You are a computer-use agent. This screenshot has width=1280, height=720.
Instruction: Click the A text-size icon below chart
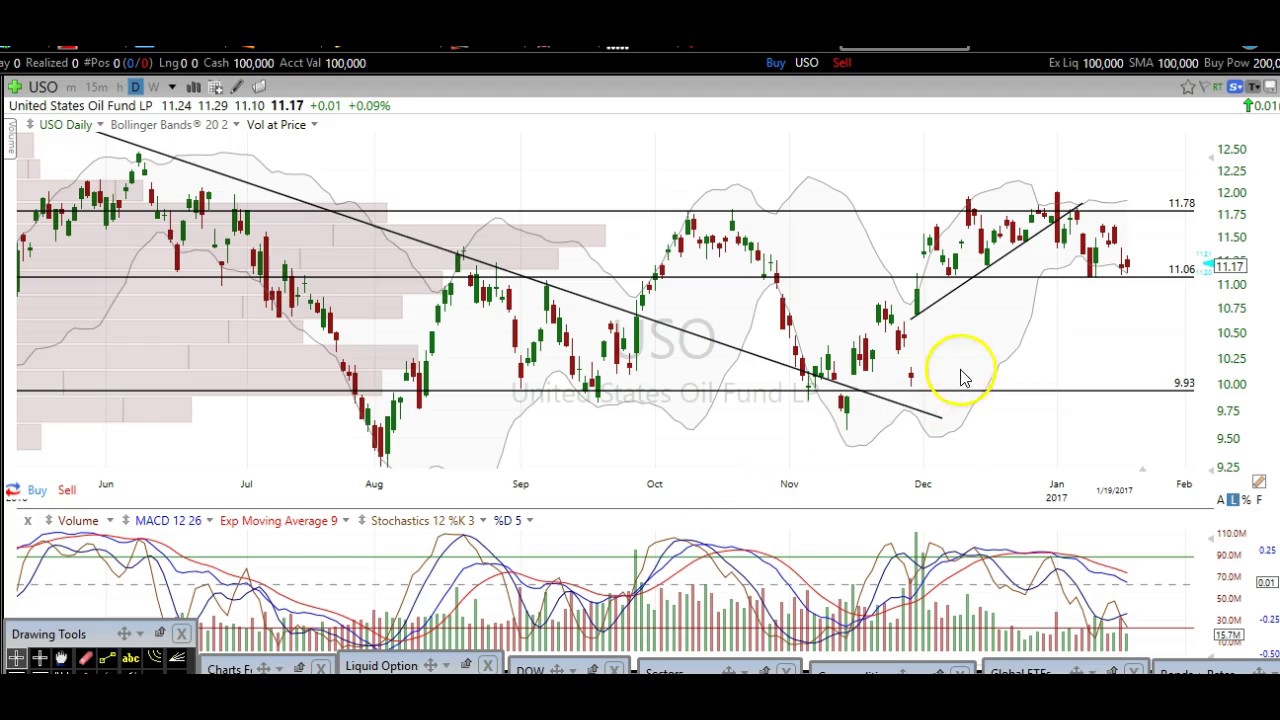pos(1220,500)
